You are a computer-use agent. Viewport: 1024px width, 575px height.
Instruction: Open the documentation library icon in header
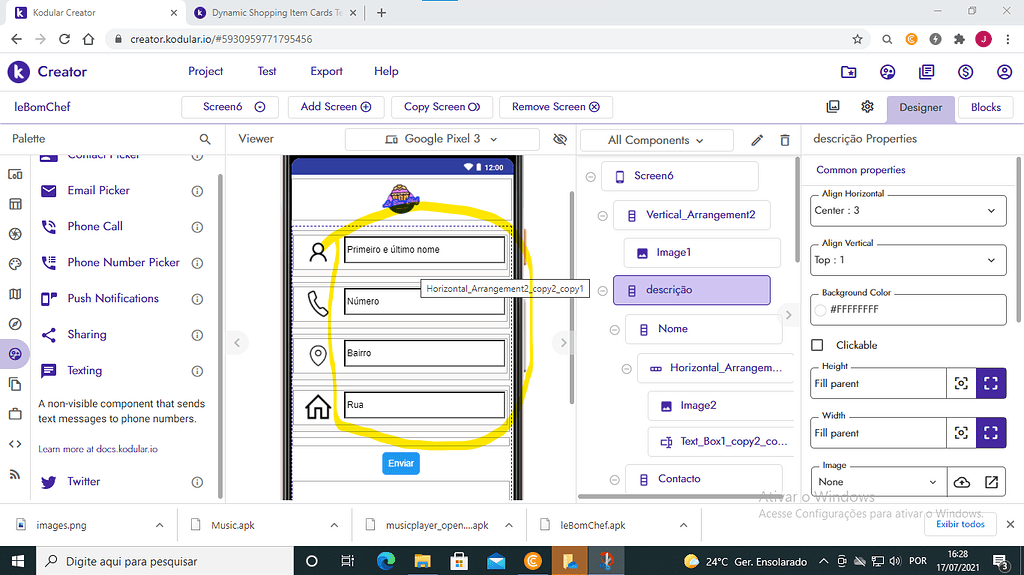[x=927, y=72]
